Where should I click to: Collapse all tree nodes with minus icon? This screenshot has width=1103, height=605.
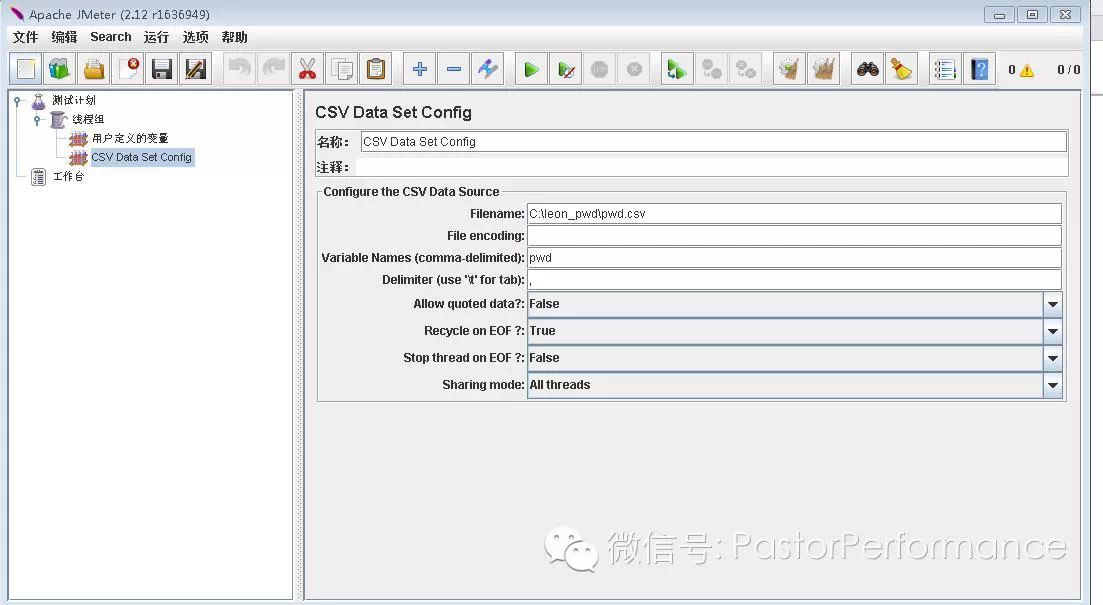click(x=454, y=69)
